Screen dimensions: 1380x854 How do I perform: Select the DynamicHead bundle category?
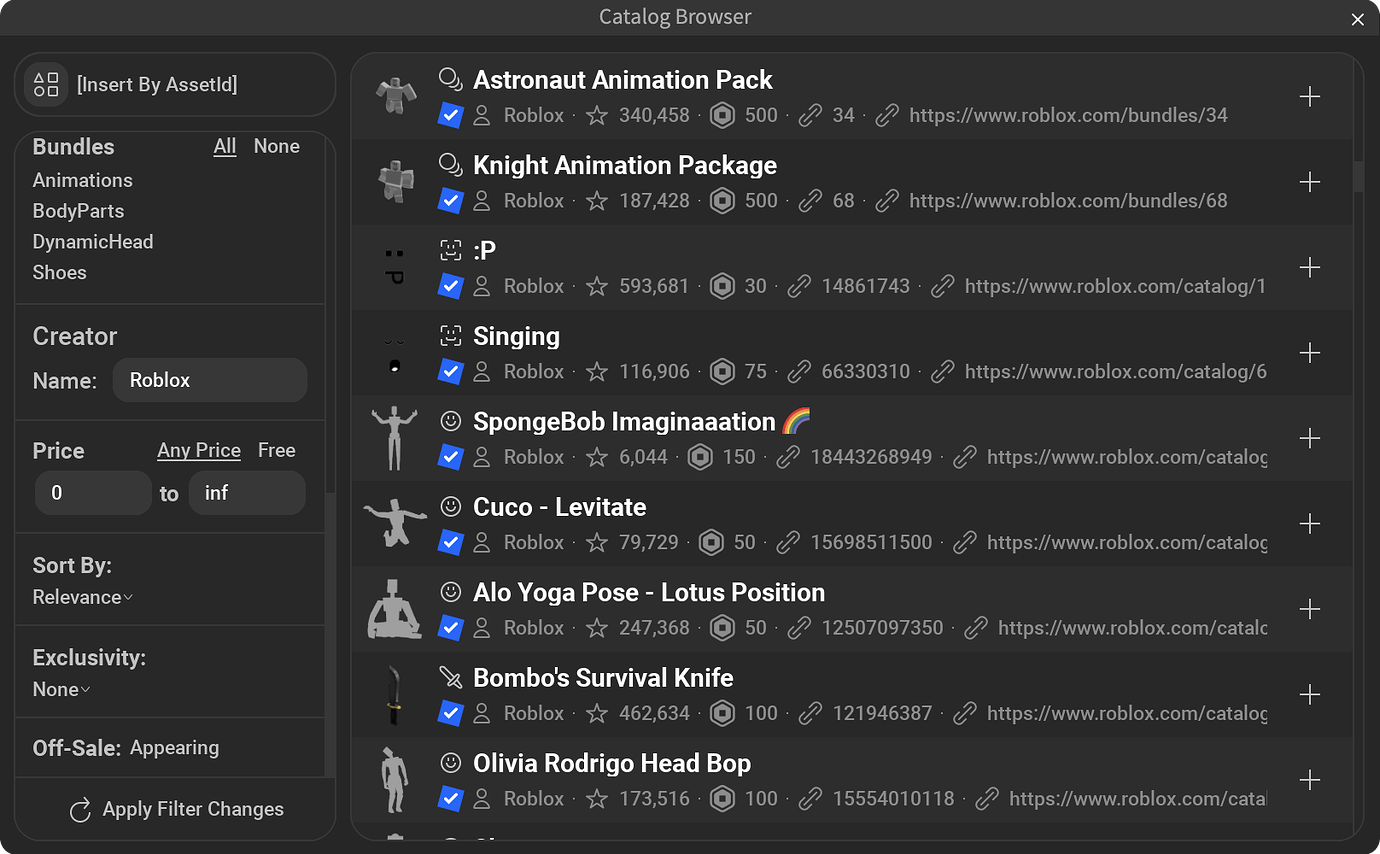[x=92, y=241]
